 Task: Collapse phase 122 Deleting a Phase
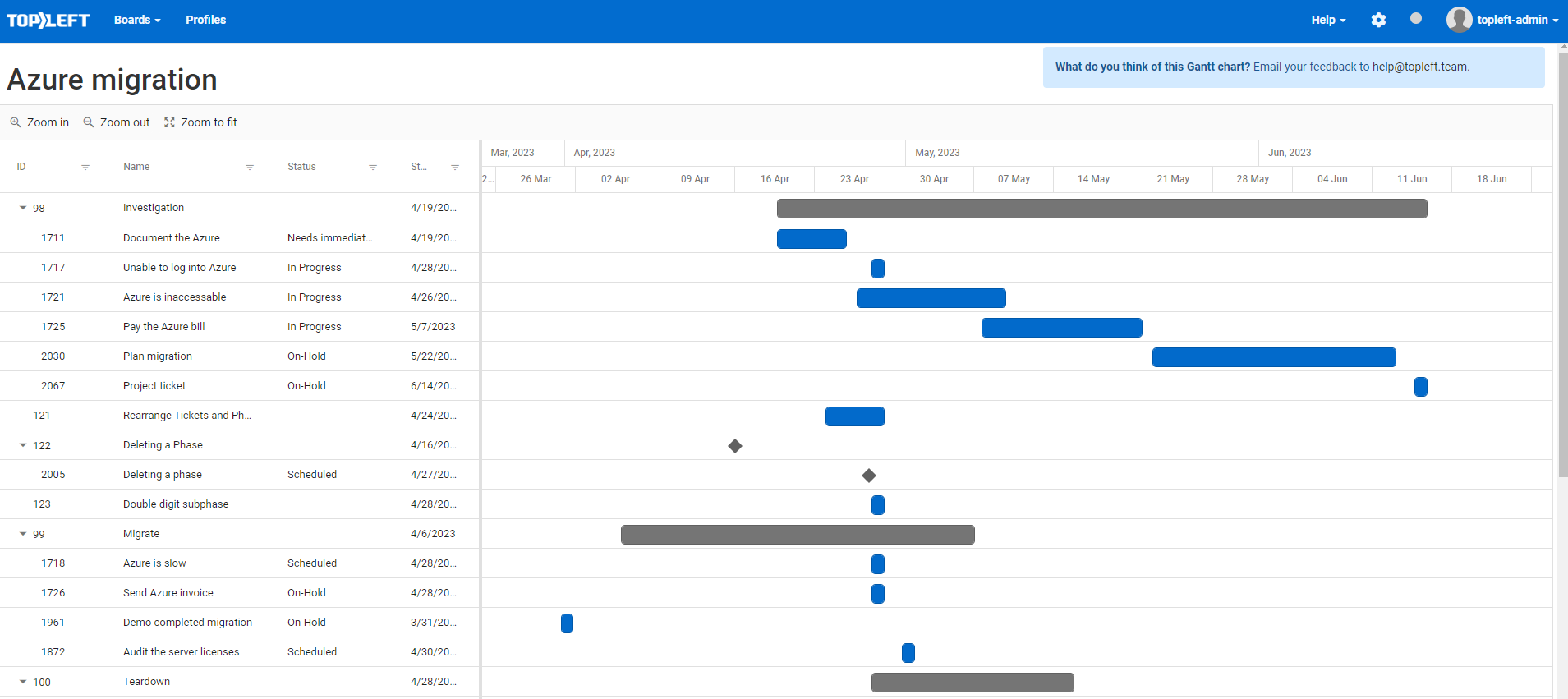click(23, 445)
